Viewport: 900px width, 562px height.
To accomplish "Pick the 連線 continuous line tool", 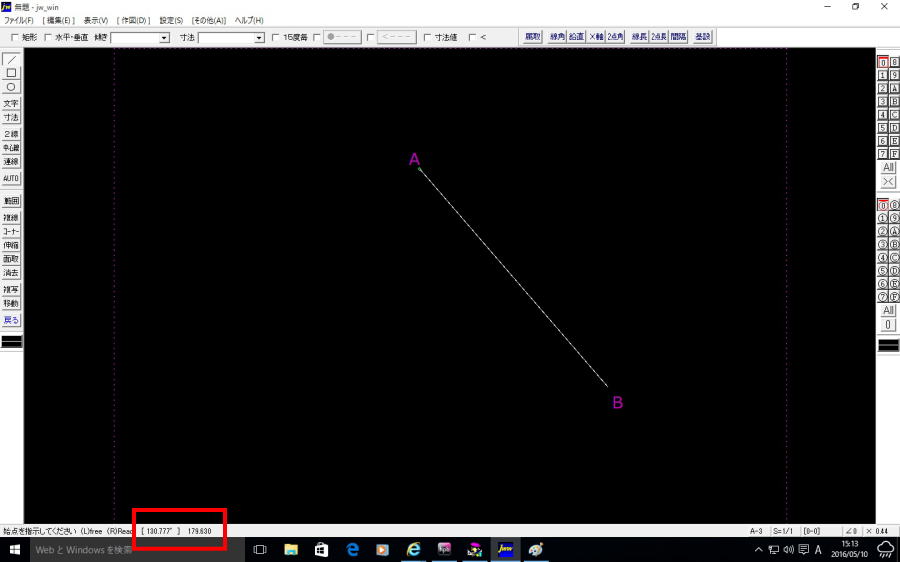I will (x=11, y=161).
